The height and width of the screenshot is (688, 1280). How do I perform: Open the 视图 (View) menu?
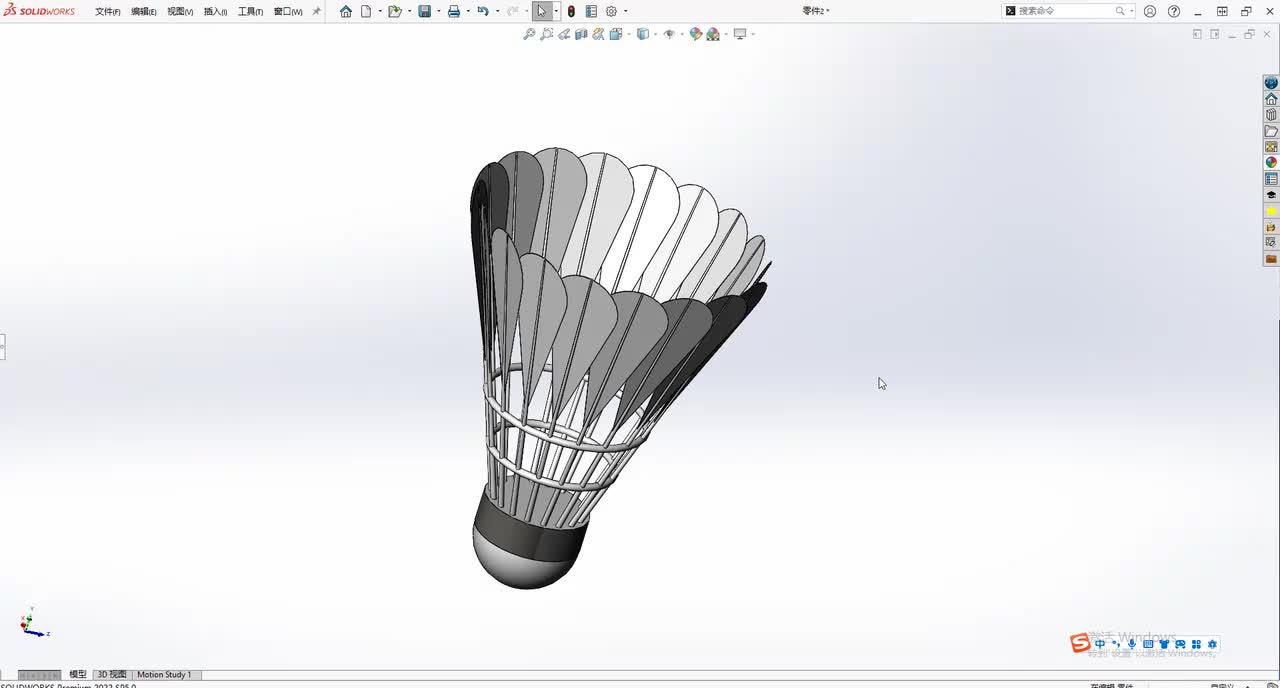pyautogui.click(x=180, y=11)
